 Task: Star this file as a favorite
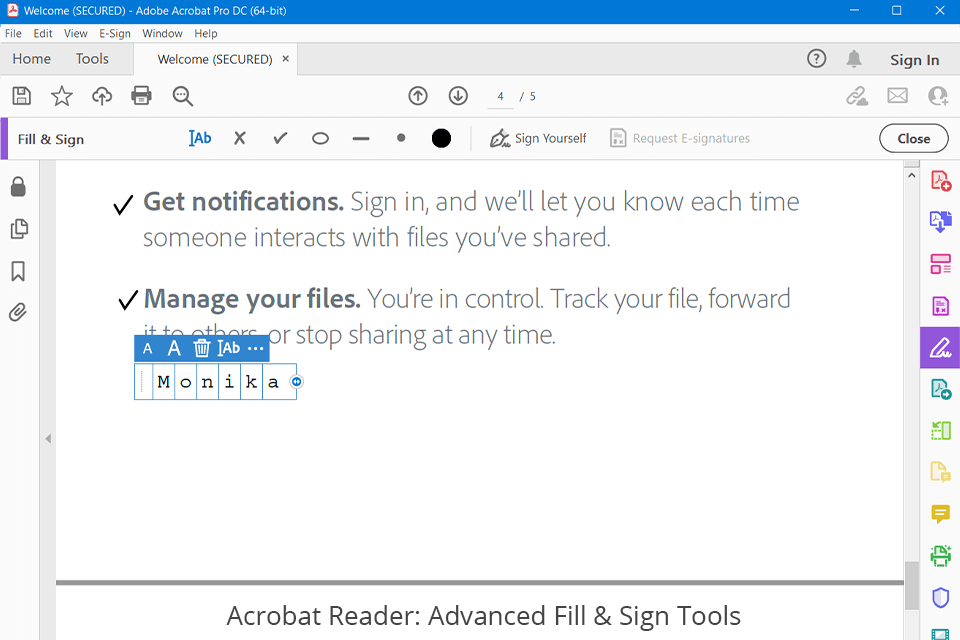click(x=61, y=96)
